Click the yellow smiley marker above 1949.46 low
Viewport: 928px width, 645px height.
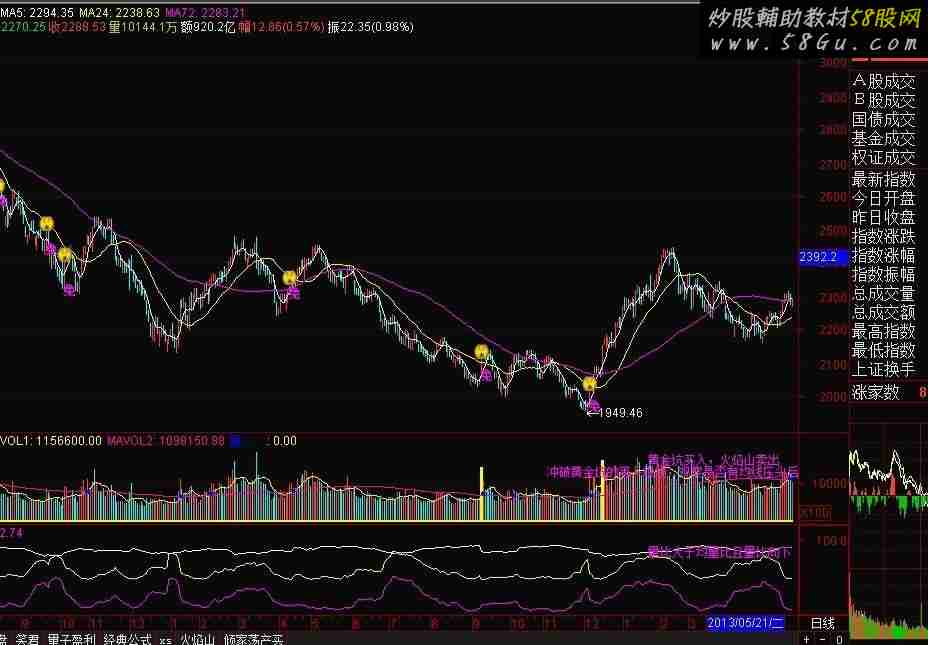pos(589,384)
